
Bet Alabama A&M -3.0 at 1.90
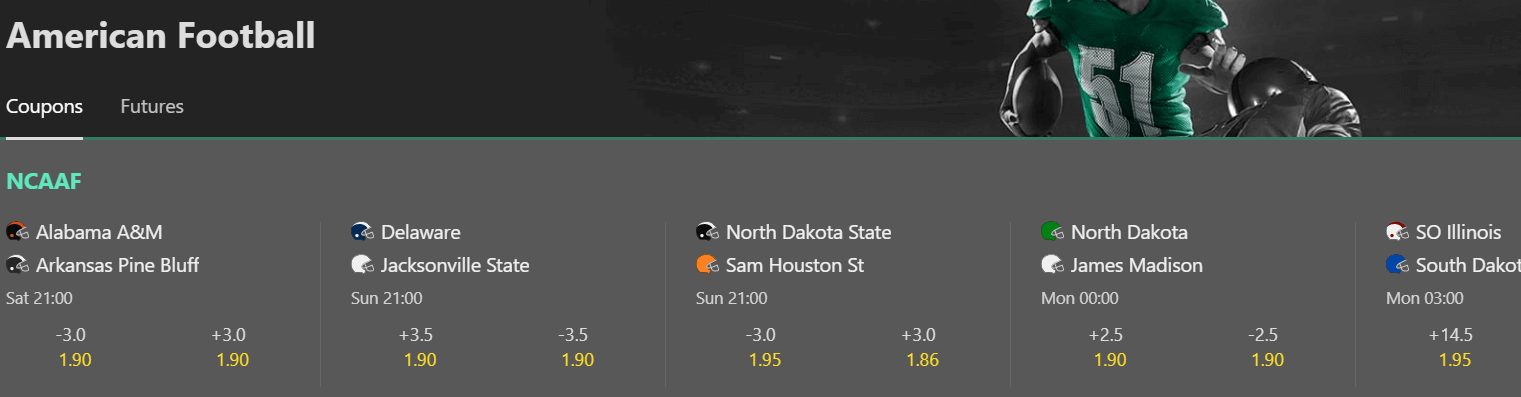[x=75, y=347]
